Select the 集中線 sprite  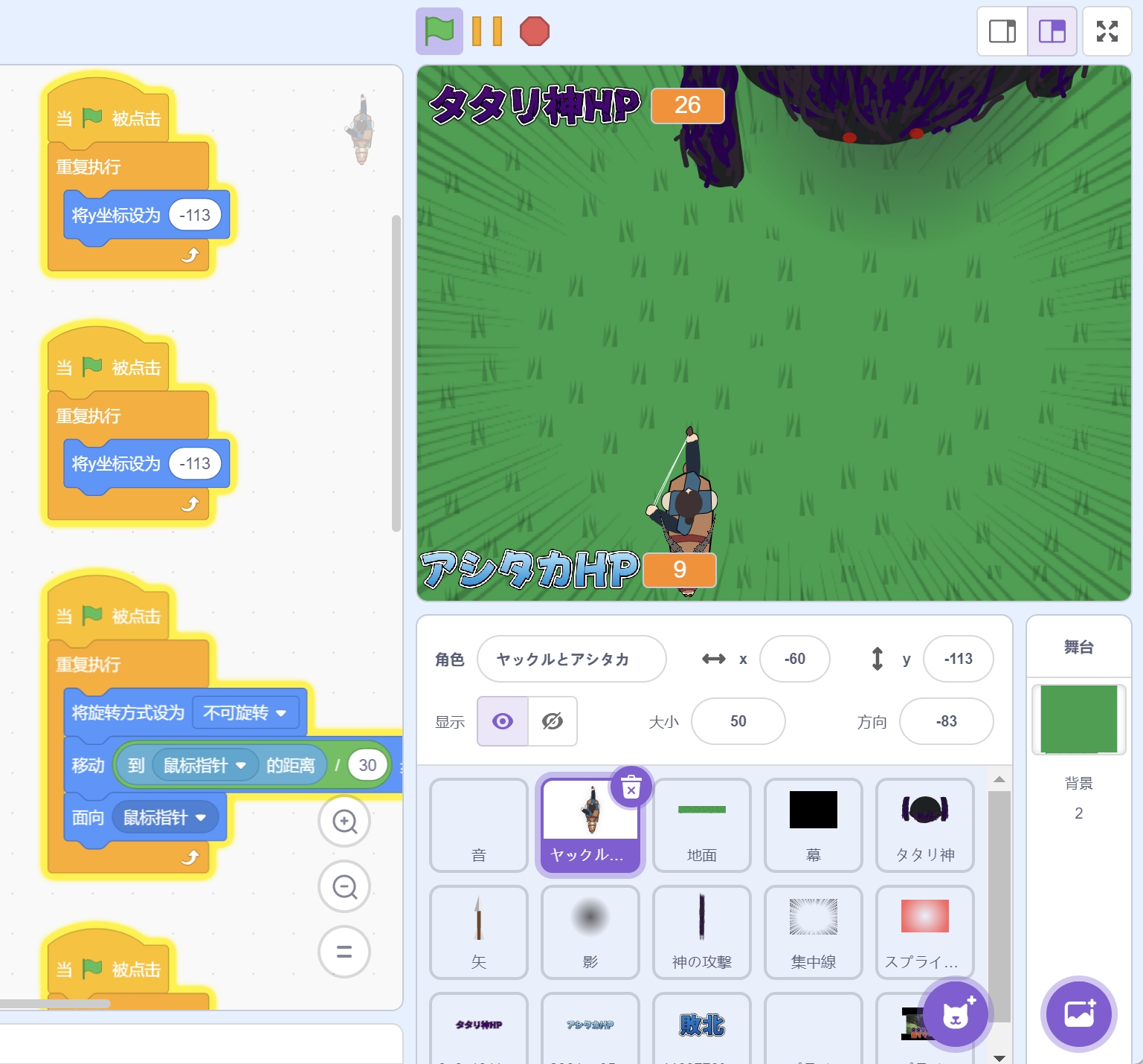click(814, 932)
